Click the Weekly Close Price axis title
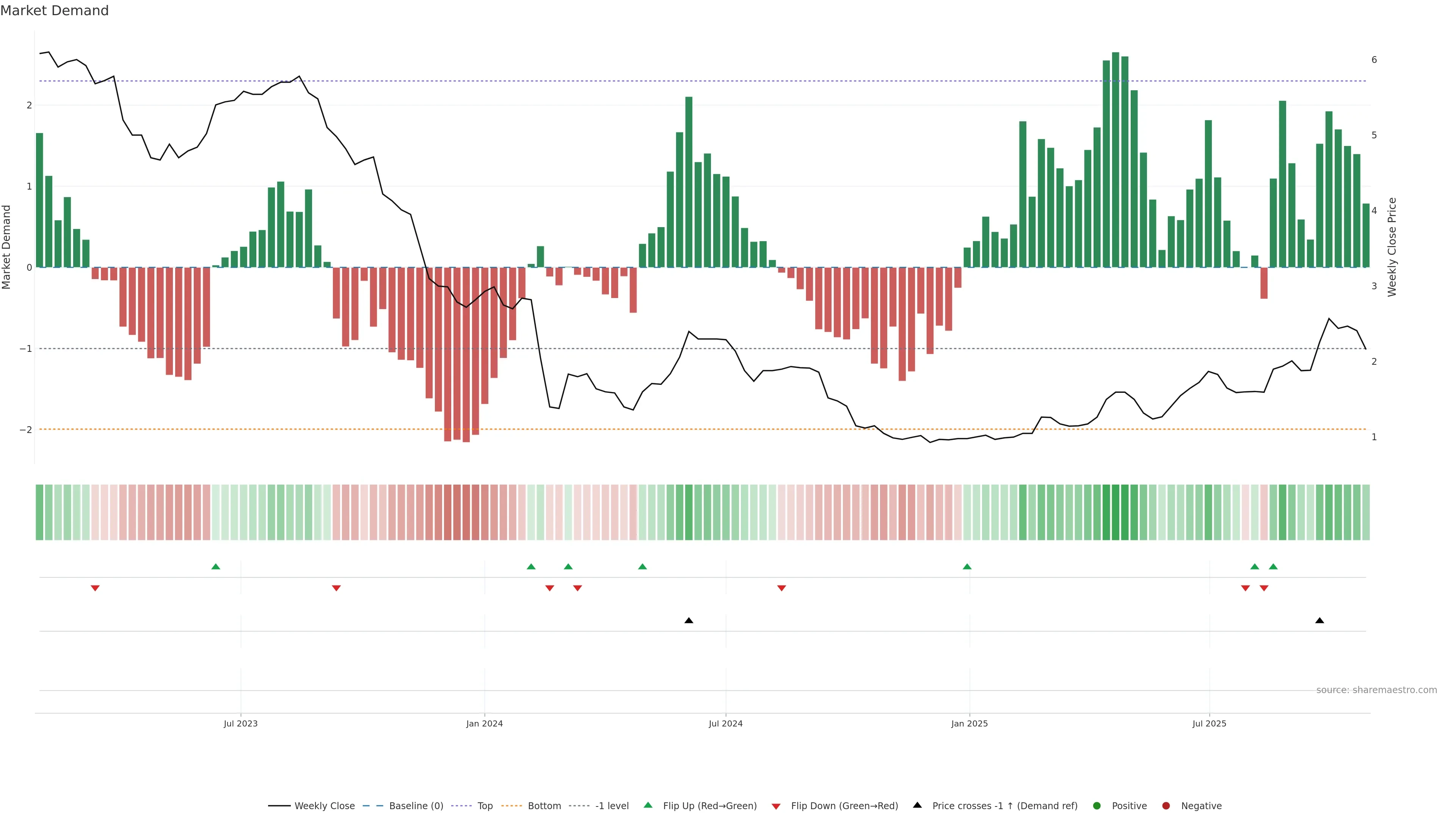 1392,247
